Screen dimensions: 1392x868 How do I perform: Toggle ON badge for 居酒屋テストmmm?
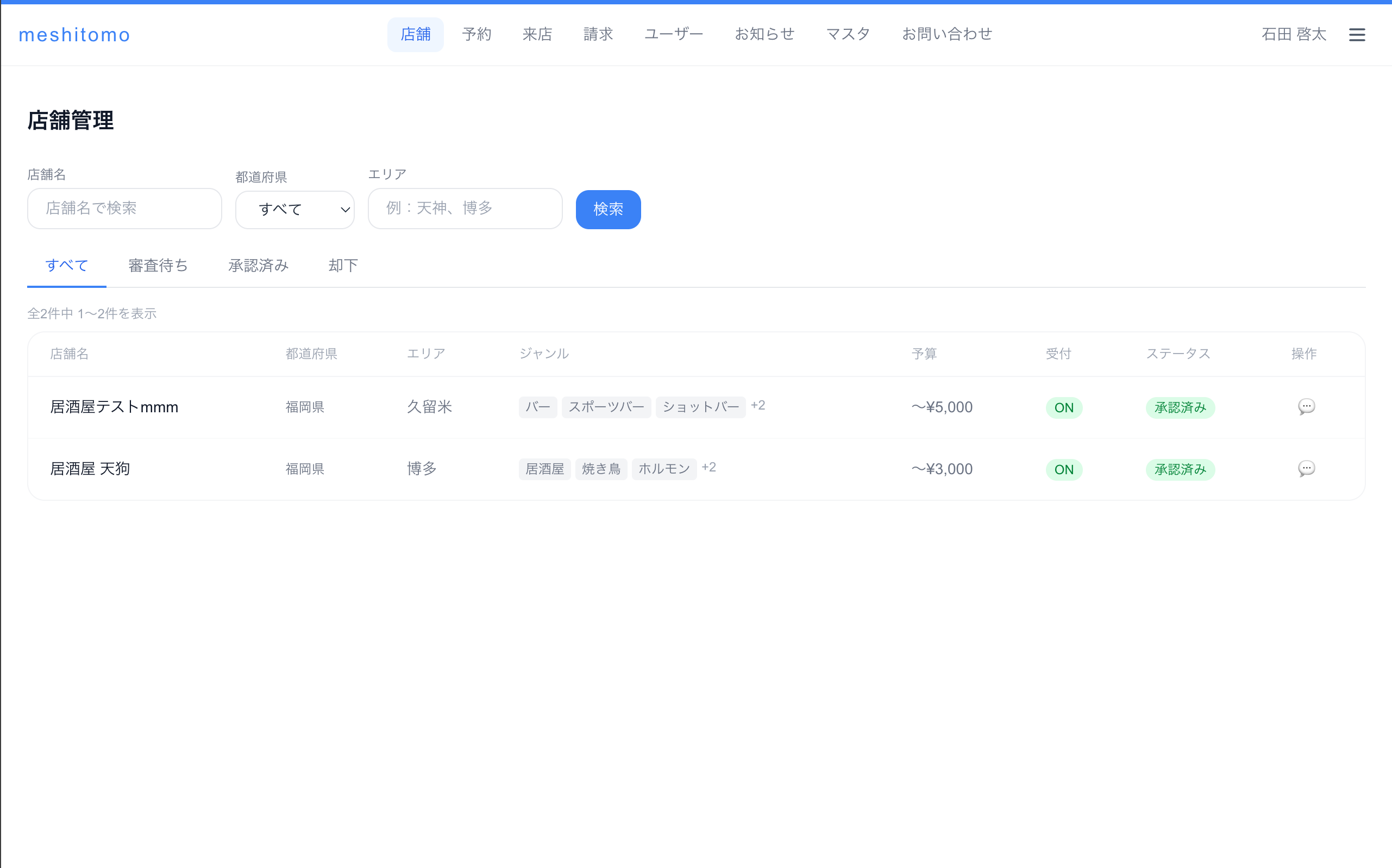point(1063,407)
